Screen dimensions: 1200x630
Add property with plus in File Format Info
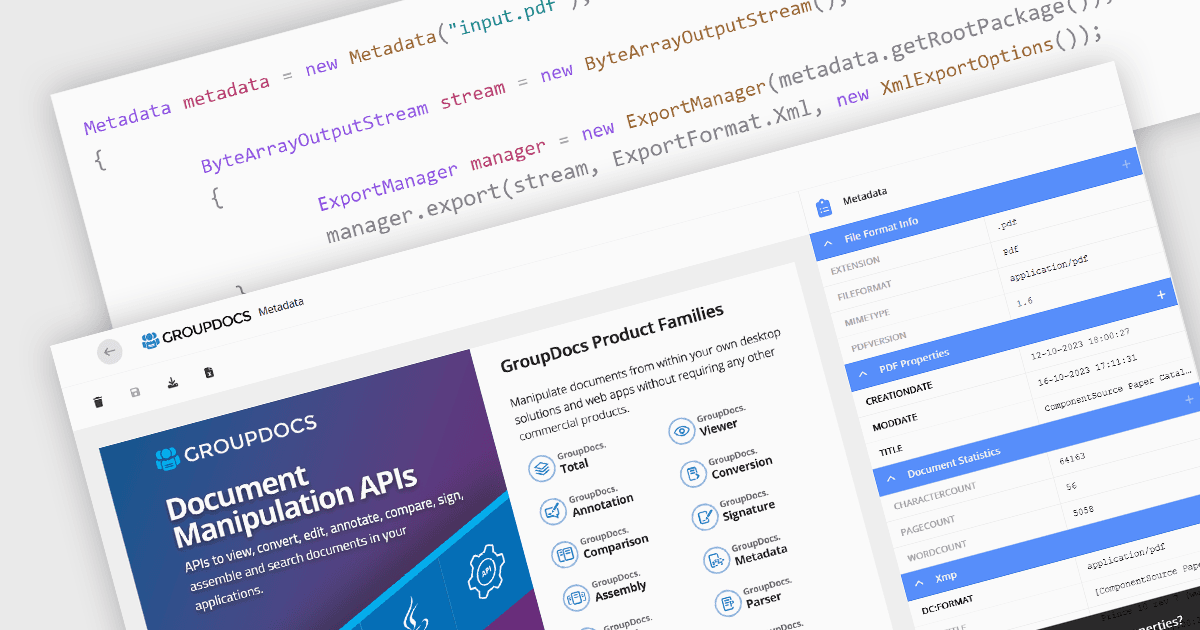tap(1125, 163)
